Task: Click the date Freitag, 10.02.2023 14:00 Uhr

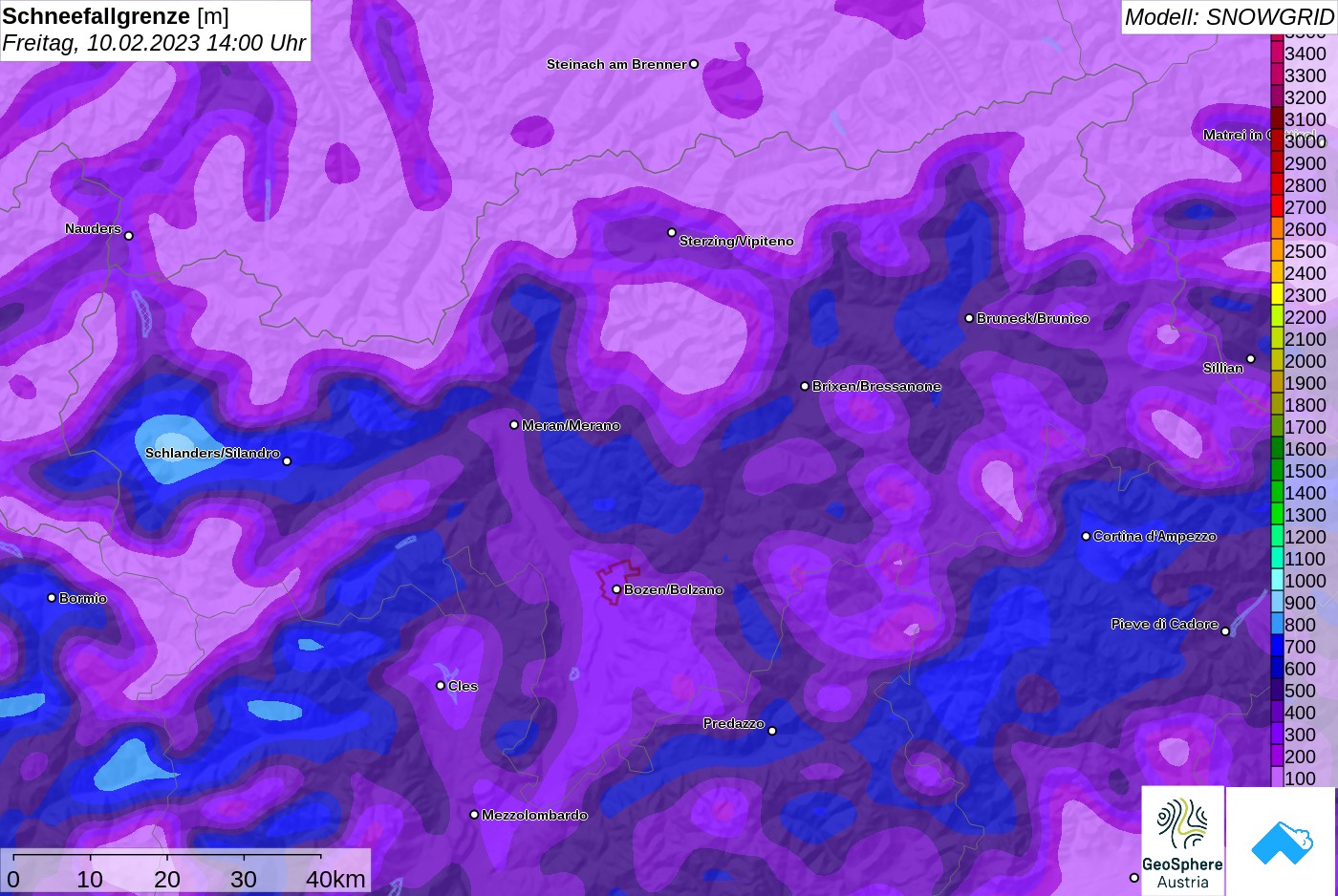Action: pos(154,43)
